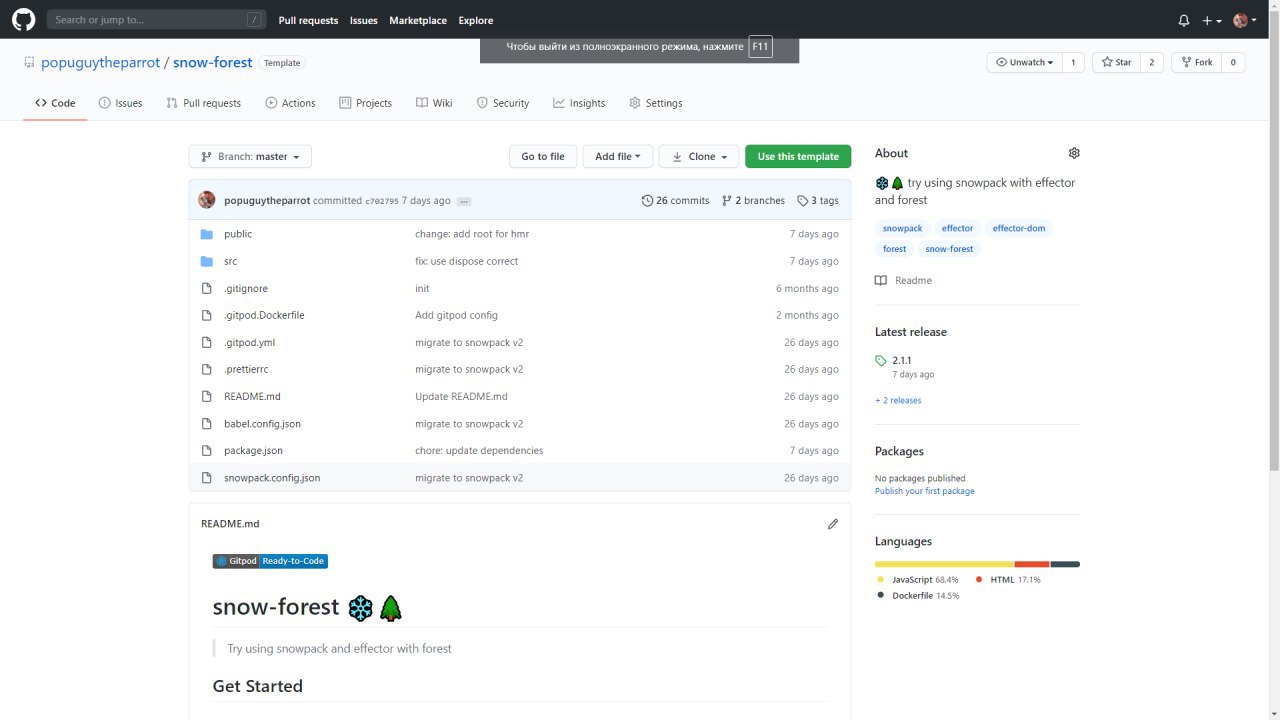Open the user avatar menu
The image size is (1280, 720).
click(x=1245, y=20)
